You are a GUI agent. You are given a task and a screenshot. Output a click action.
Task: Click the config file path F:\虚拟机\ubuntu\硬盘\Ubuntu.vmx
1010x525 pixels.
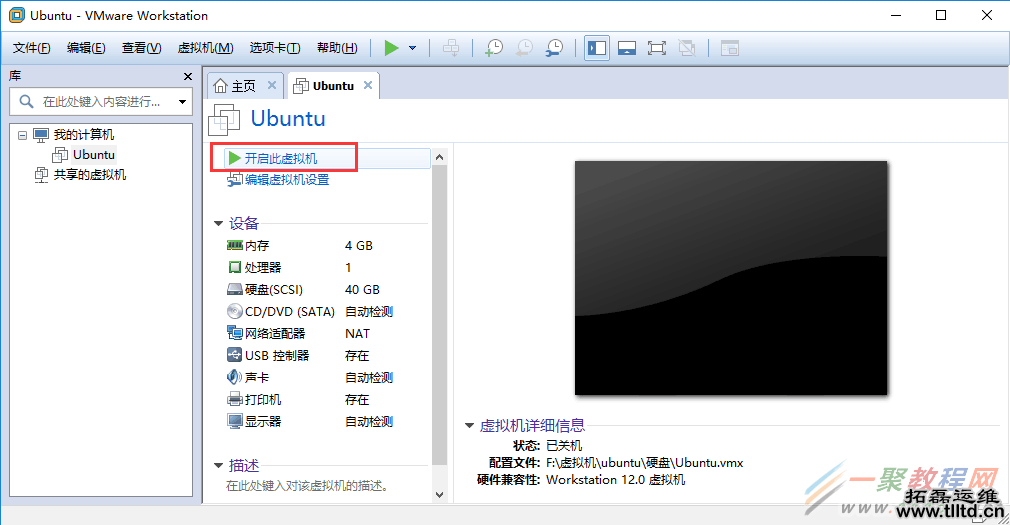point(645,463)
